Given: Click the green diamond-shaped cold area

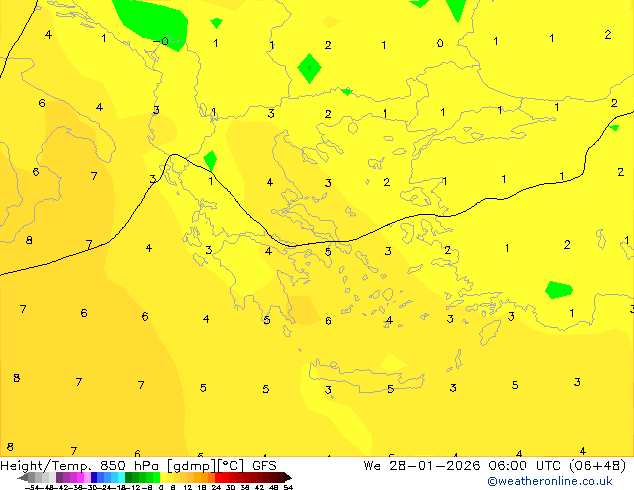Looking at the screenshot, I should pyautogui.click(x=309, y=68).
